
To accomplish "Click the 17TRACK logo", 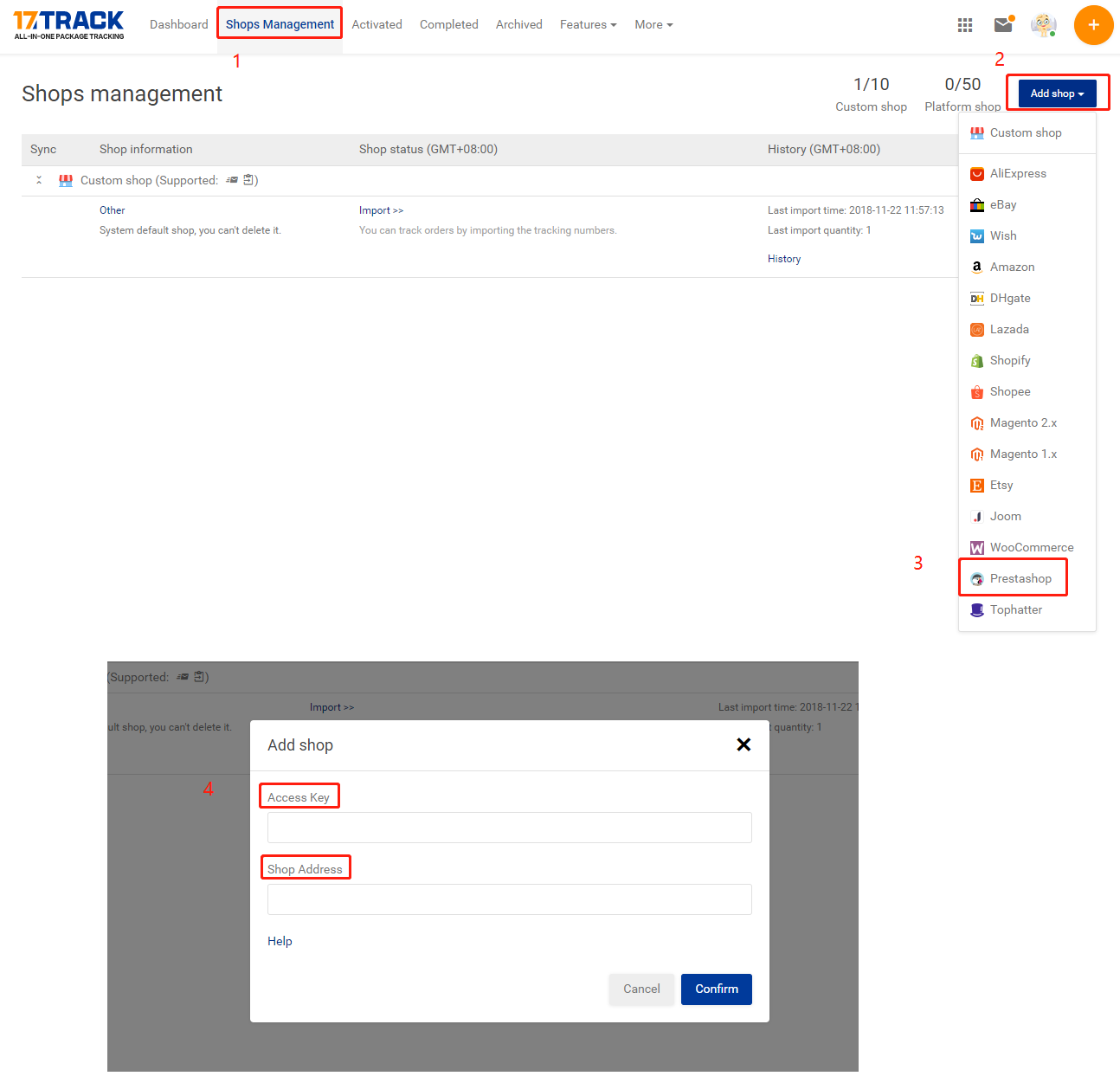I will pos(69,24).
